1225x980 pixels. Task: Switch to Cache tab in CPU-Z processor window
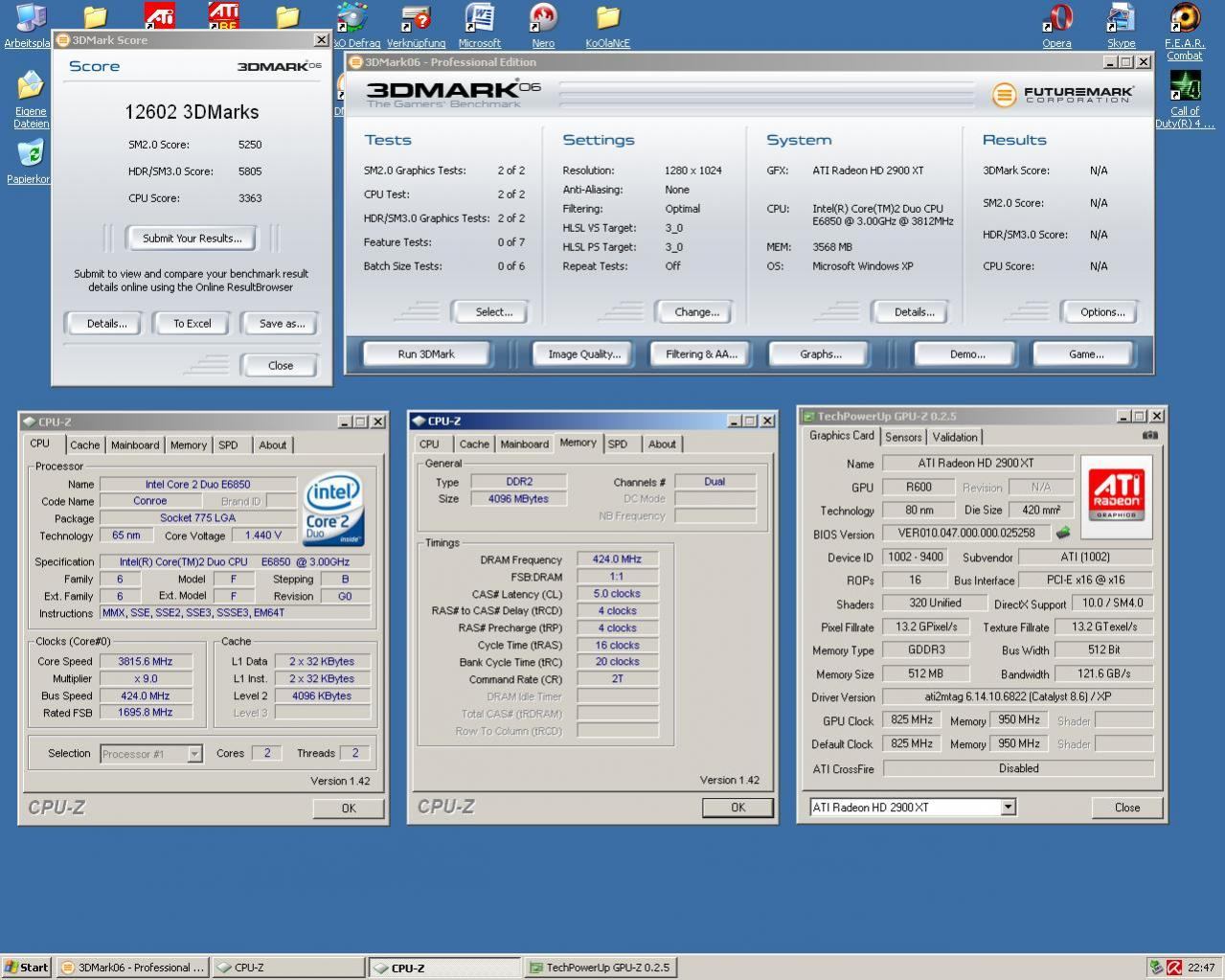pos(84,445)
